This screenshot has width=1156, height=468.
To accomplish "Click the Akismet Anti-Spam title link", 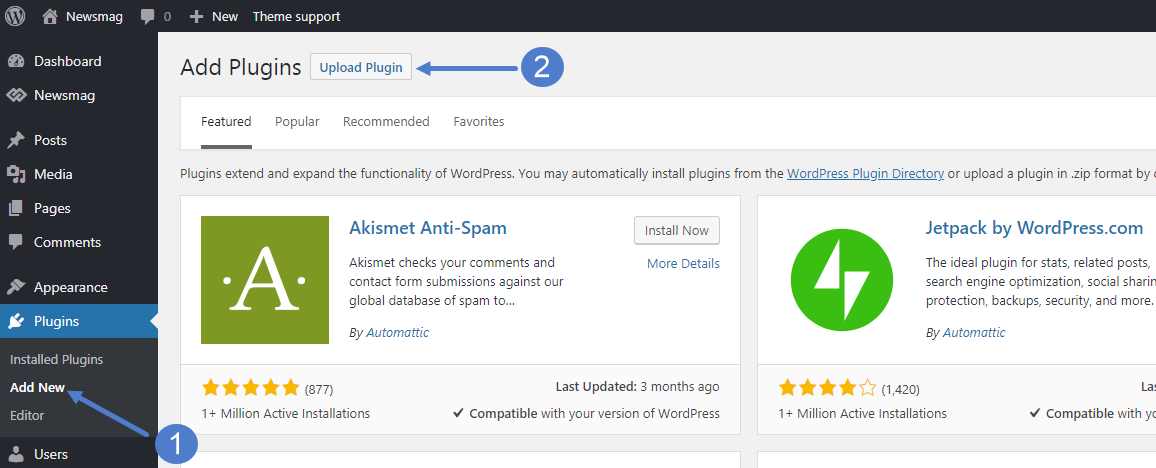I will 428,228.
